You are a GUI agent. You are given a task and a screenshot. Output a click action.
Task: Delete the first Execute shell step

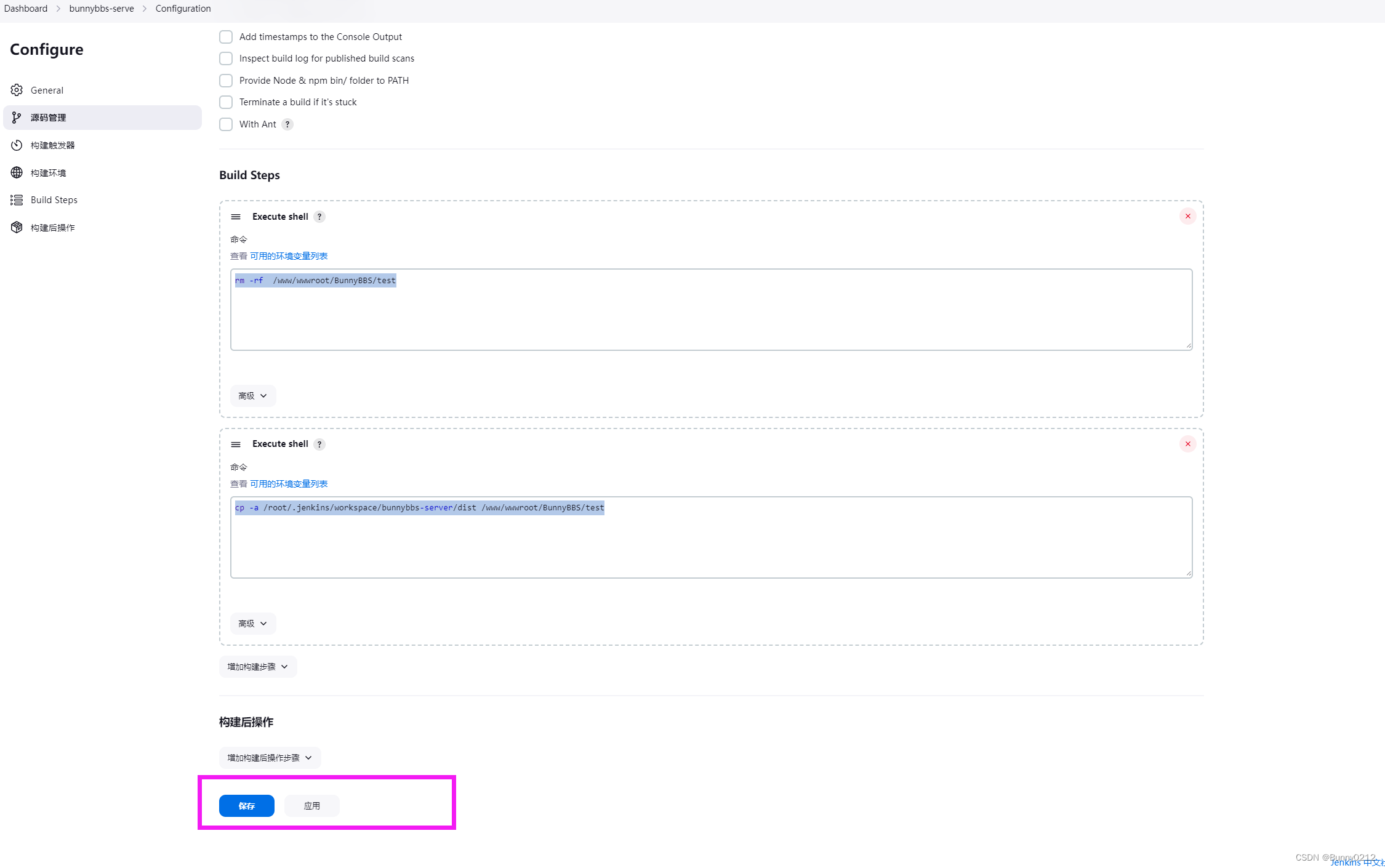click(x=1188, y=216)
